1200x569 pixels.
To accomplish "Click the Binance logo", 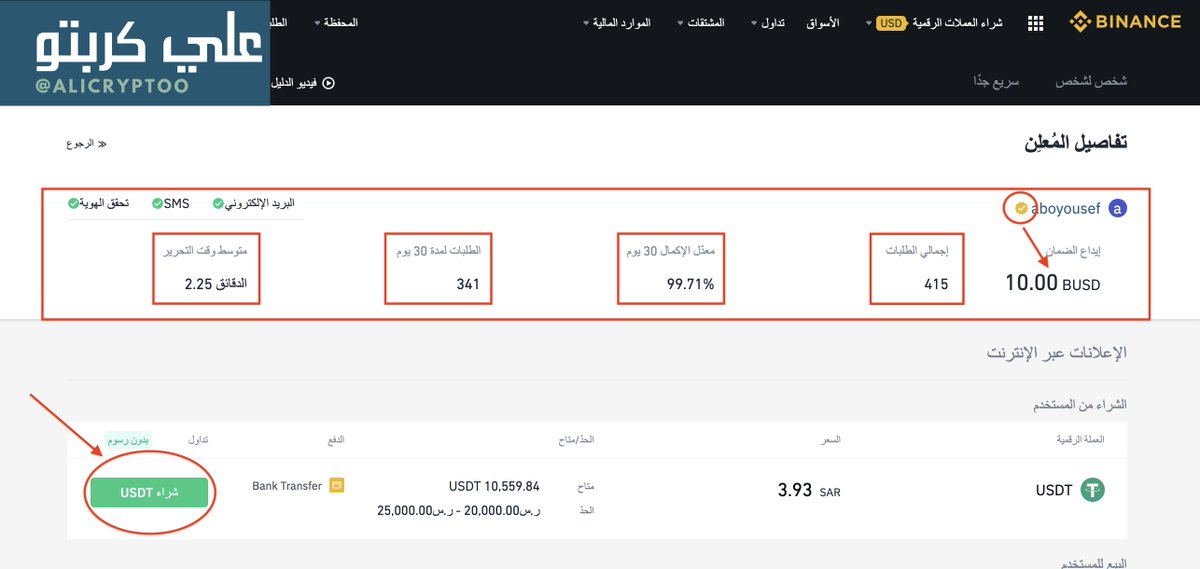I will click(x=1125, y=22).
